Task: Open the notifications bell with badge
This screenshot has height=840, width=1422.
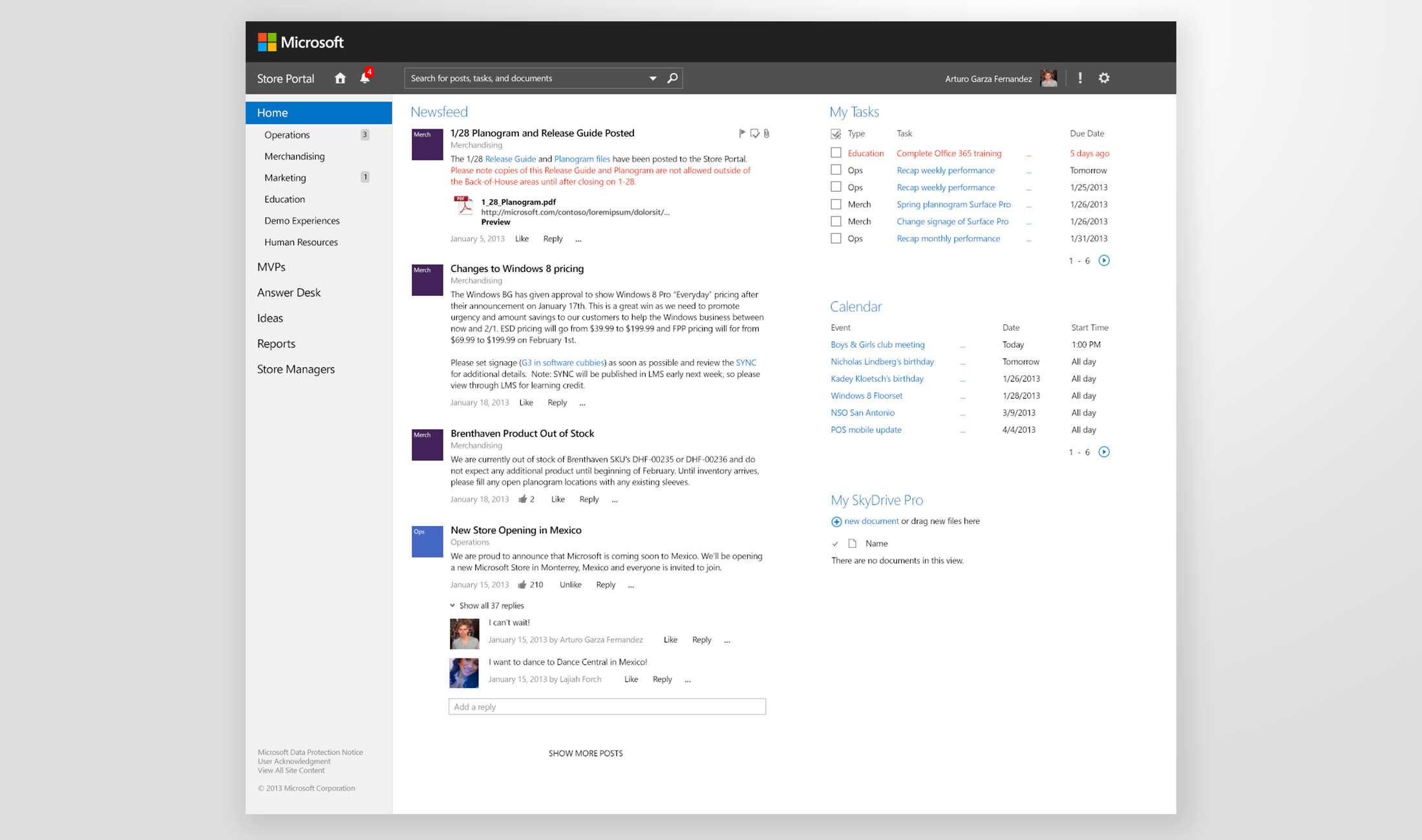Action: 366,76
